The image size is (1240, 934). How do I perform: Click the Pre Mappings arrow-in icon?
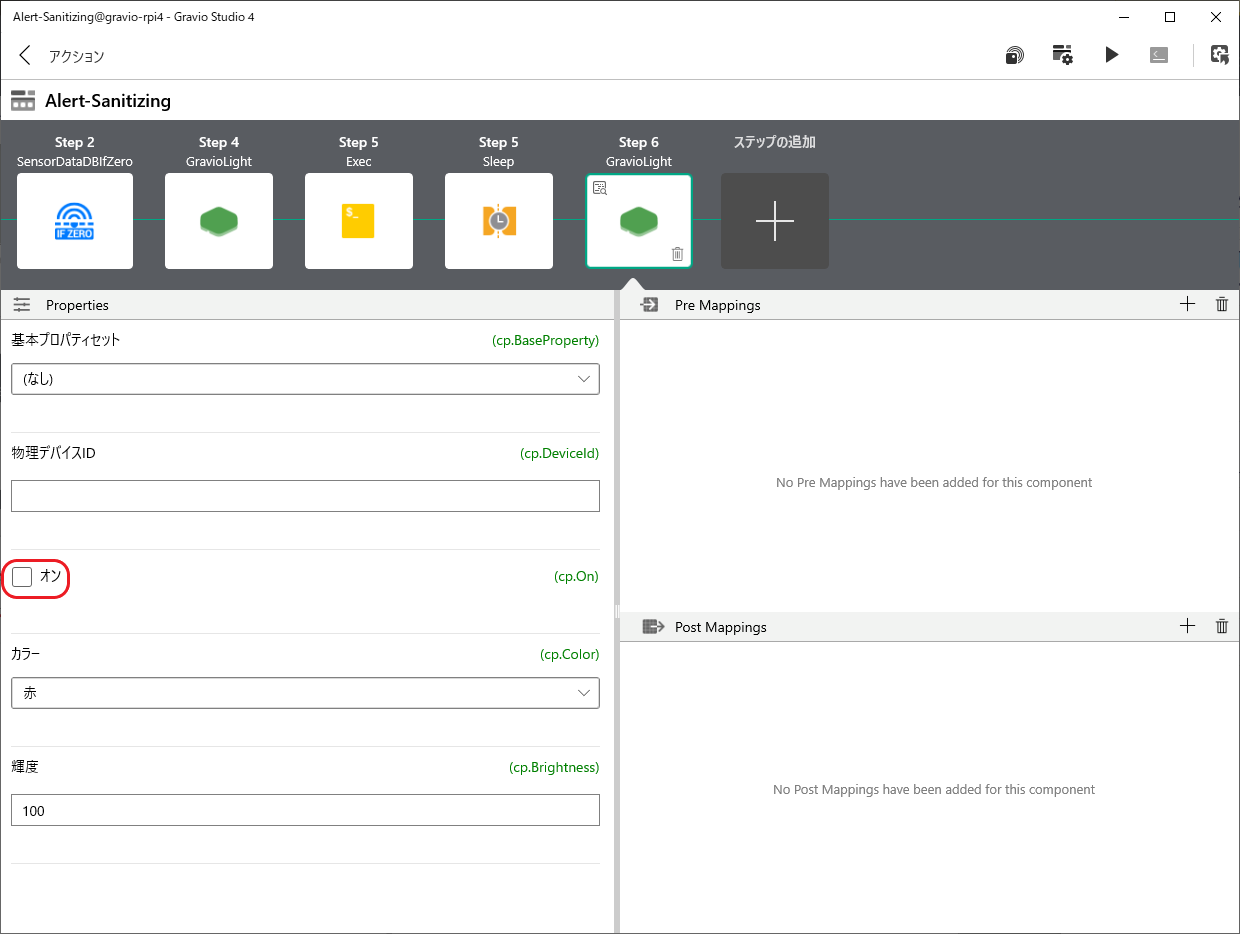[649, 305]
